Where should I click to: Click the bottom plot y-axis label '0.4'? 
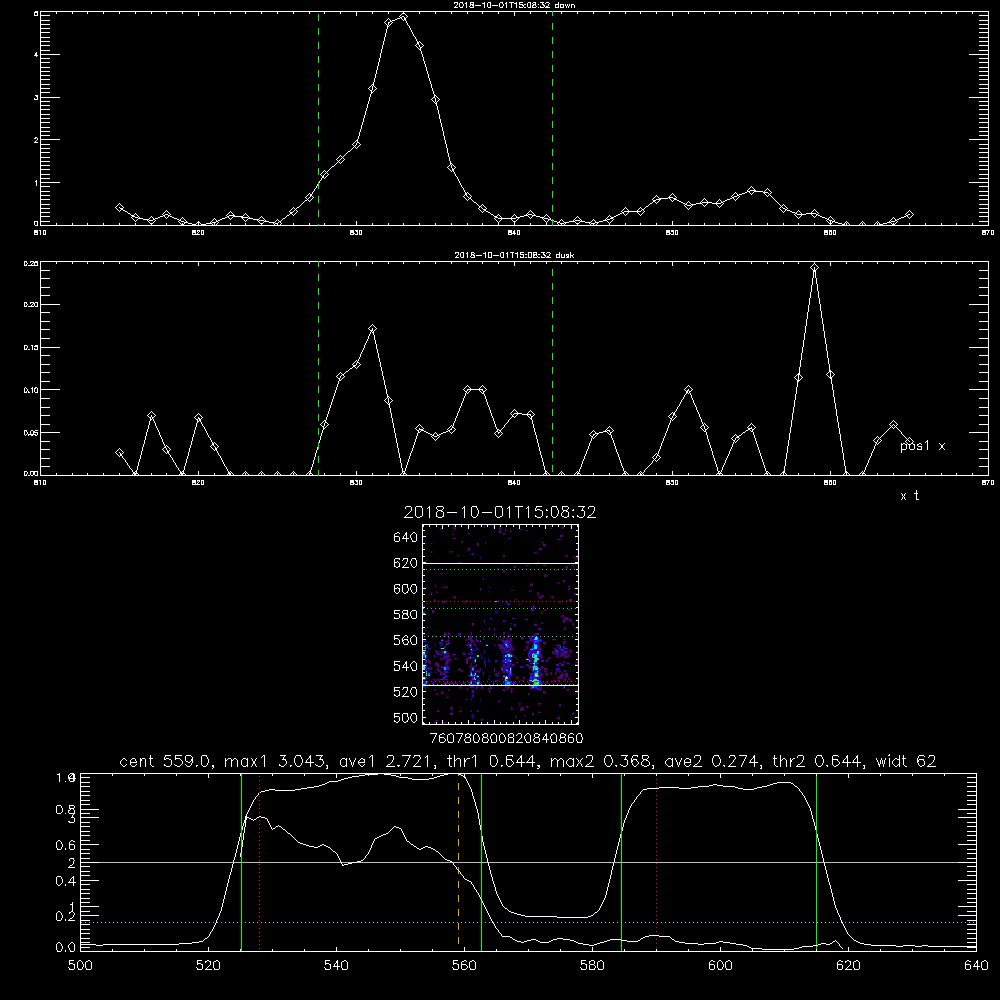point(66,881)
